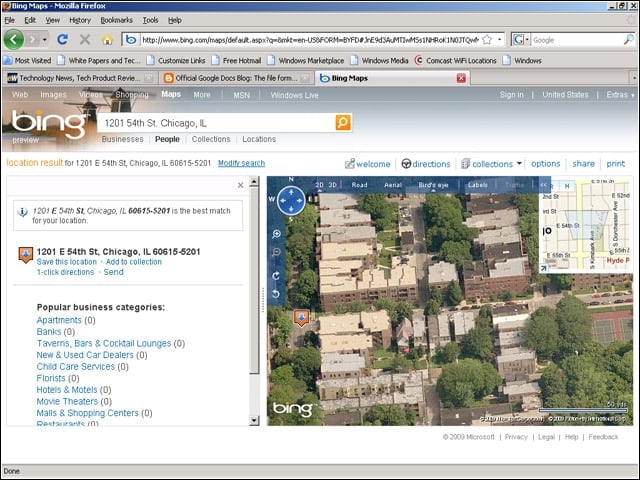Click the Modify search link
The image size is (640, 480).
[x=241, y=163]
